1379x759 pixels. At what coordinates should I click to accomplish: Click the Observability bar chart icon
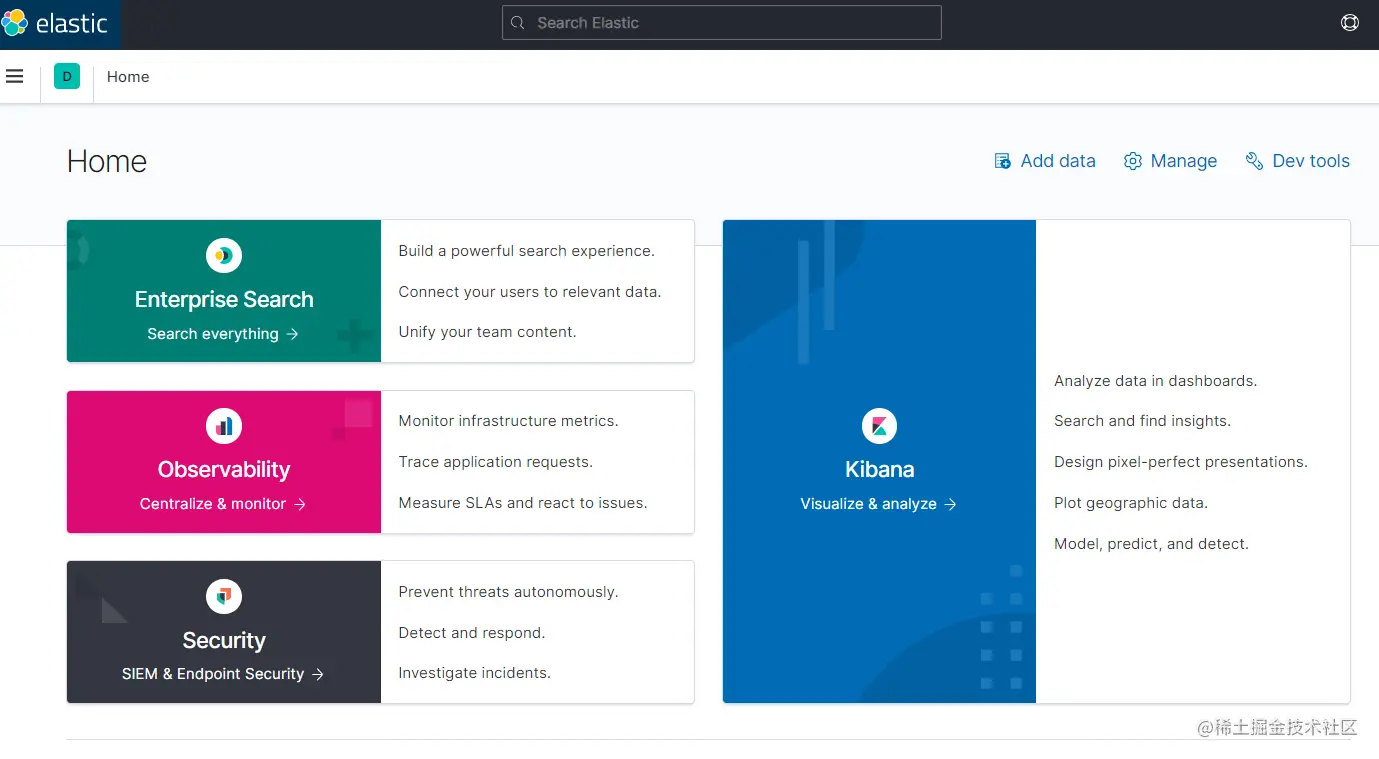pos(224,426)
